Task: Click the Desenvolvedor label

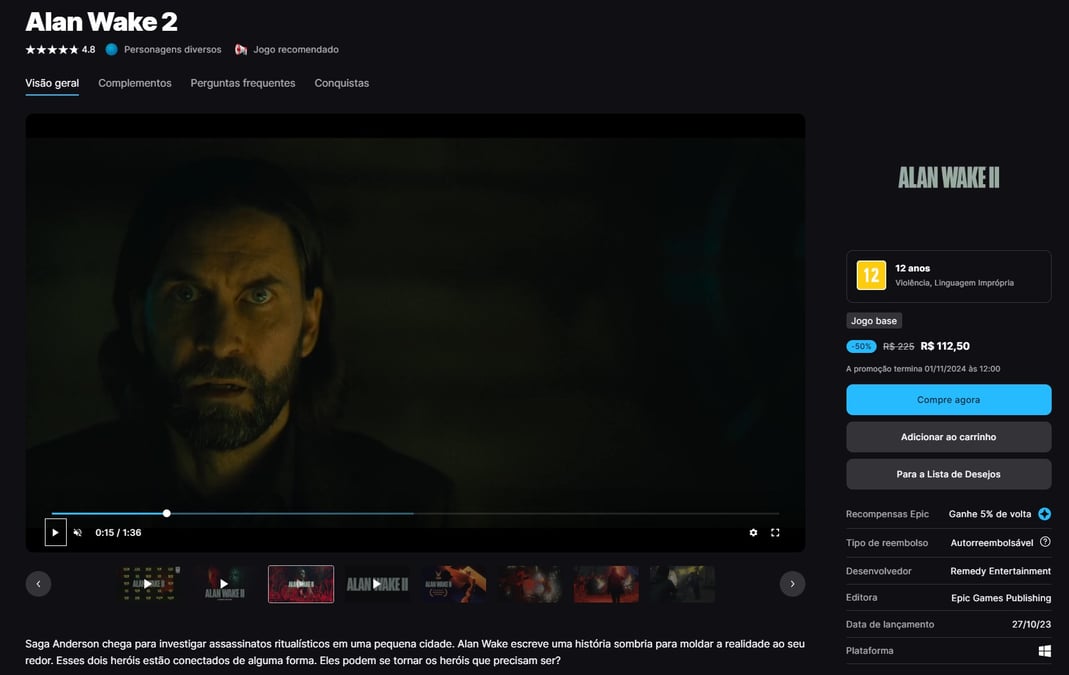Action: 879,571
